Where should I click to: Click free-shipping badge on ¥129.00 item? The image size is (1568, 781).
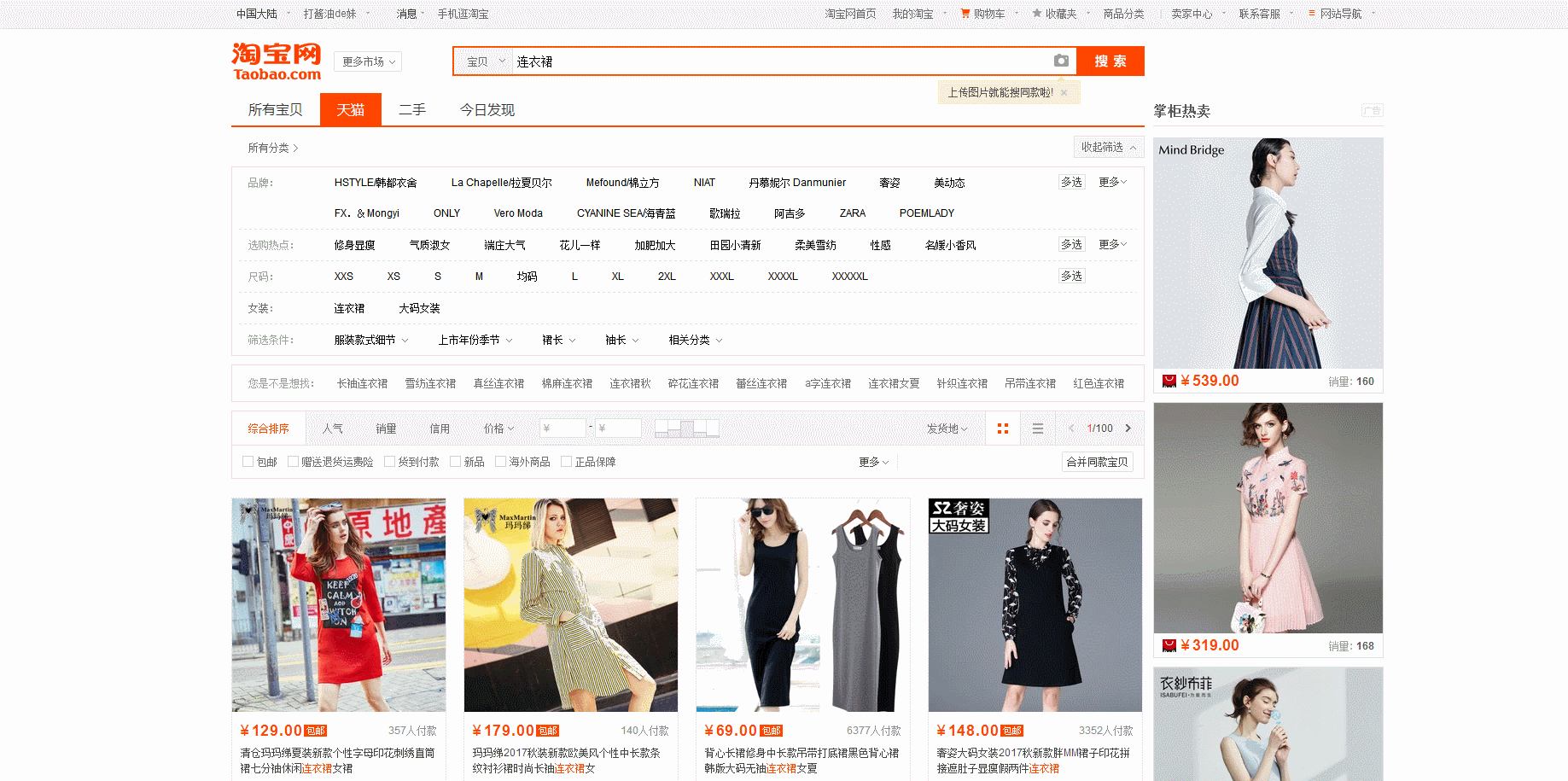click(x=316, y=731)
